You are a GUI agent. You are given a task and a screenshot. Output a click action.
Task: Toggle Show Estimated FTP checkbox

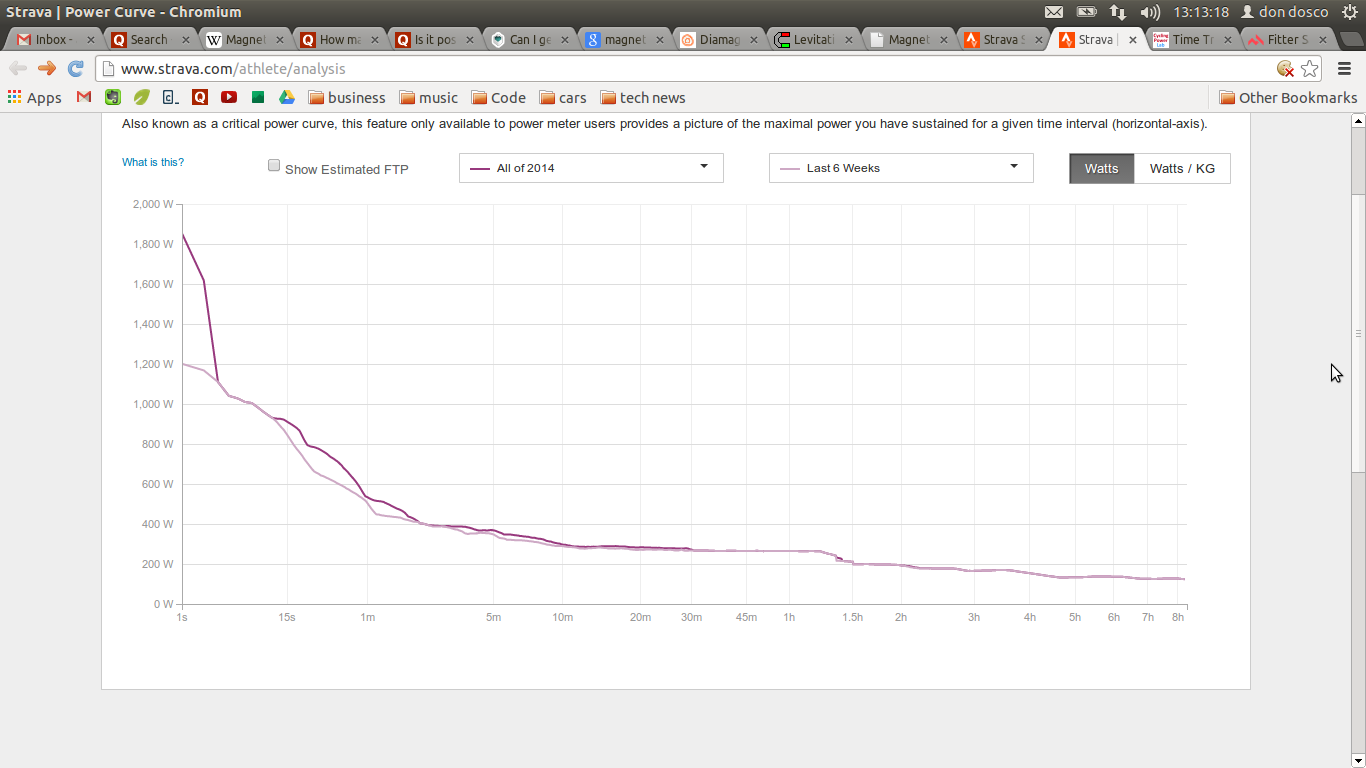click(x=274, y=166)
